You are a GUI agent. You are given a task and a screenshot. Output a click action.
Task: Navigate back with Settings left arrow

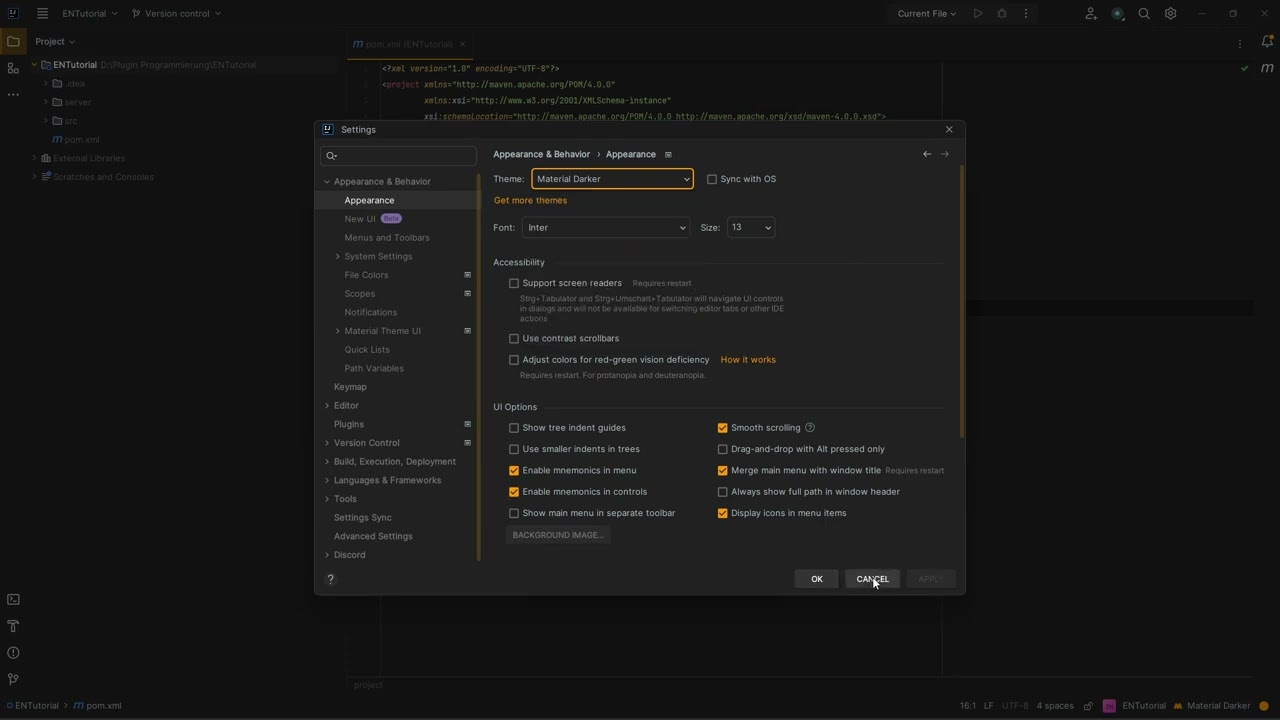pyautogui.click(x=927, y=154)
